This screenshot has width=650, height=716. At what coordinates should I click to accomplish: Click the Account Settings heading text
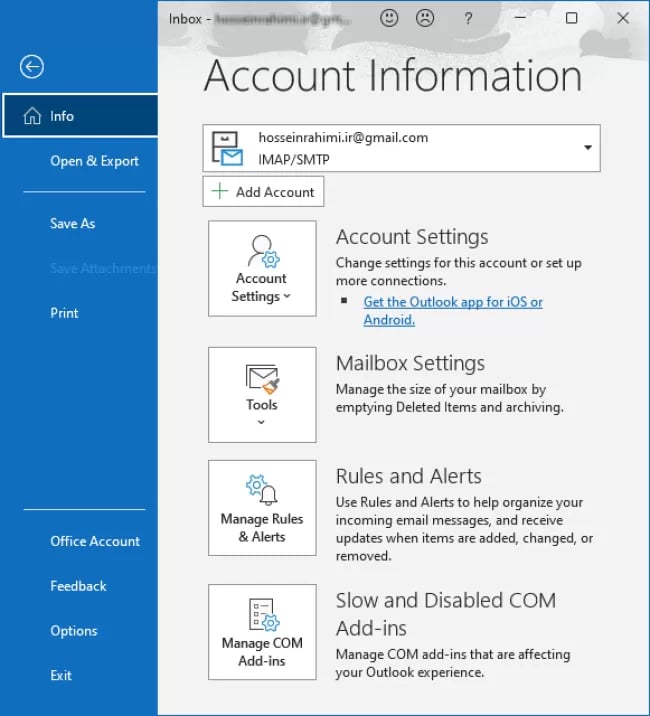click(x=412, y=237)
